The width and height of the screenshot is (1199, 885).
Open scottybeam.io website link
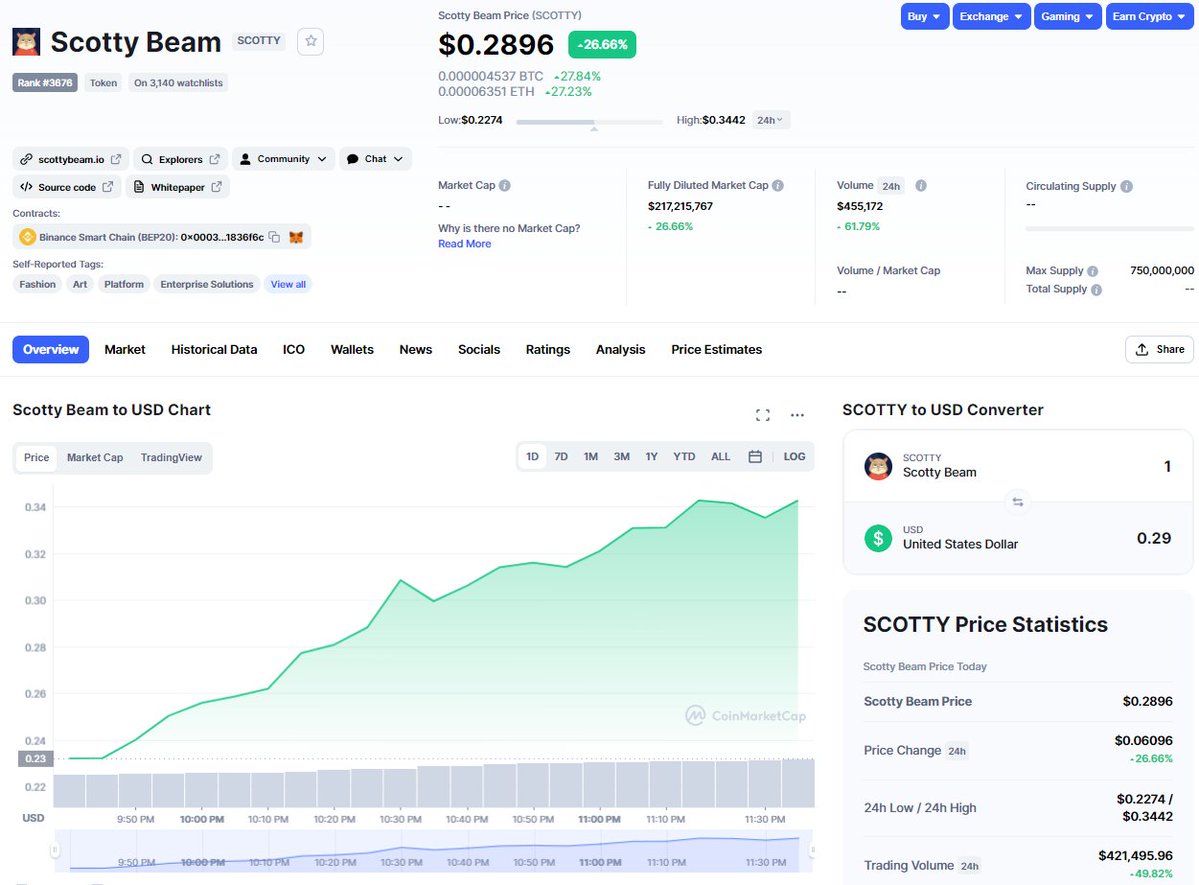pos(70,159)
